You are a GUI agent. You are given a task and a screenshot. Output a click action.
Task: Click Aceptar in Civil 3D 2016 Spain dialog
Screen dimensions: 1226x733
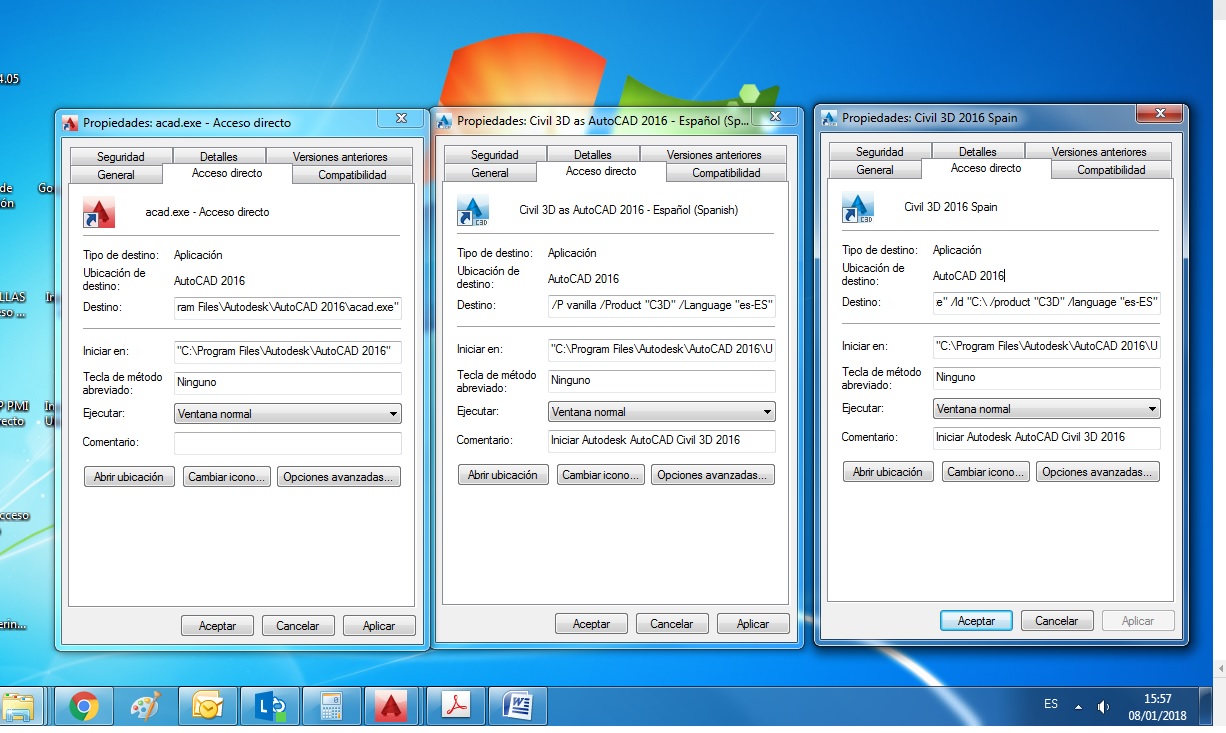[977, 621]
